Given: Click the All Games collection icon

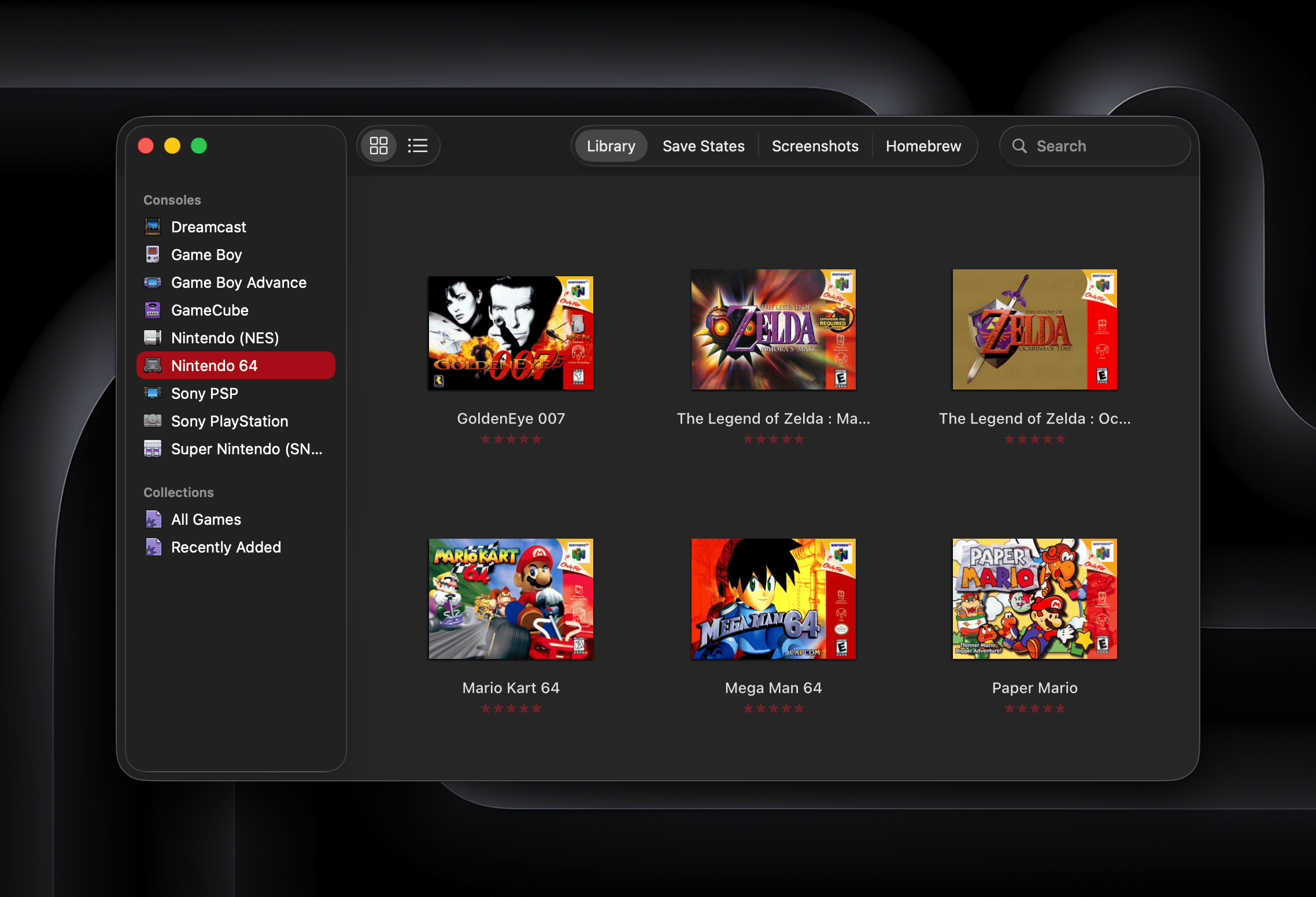Looking at the screenshot, I should click(153, 519).
